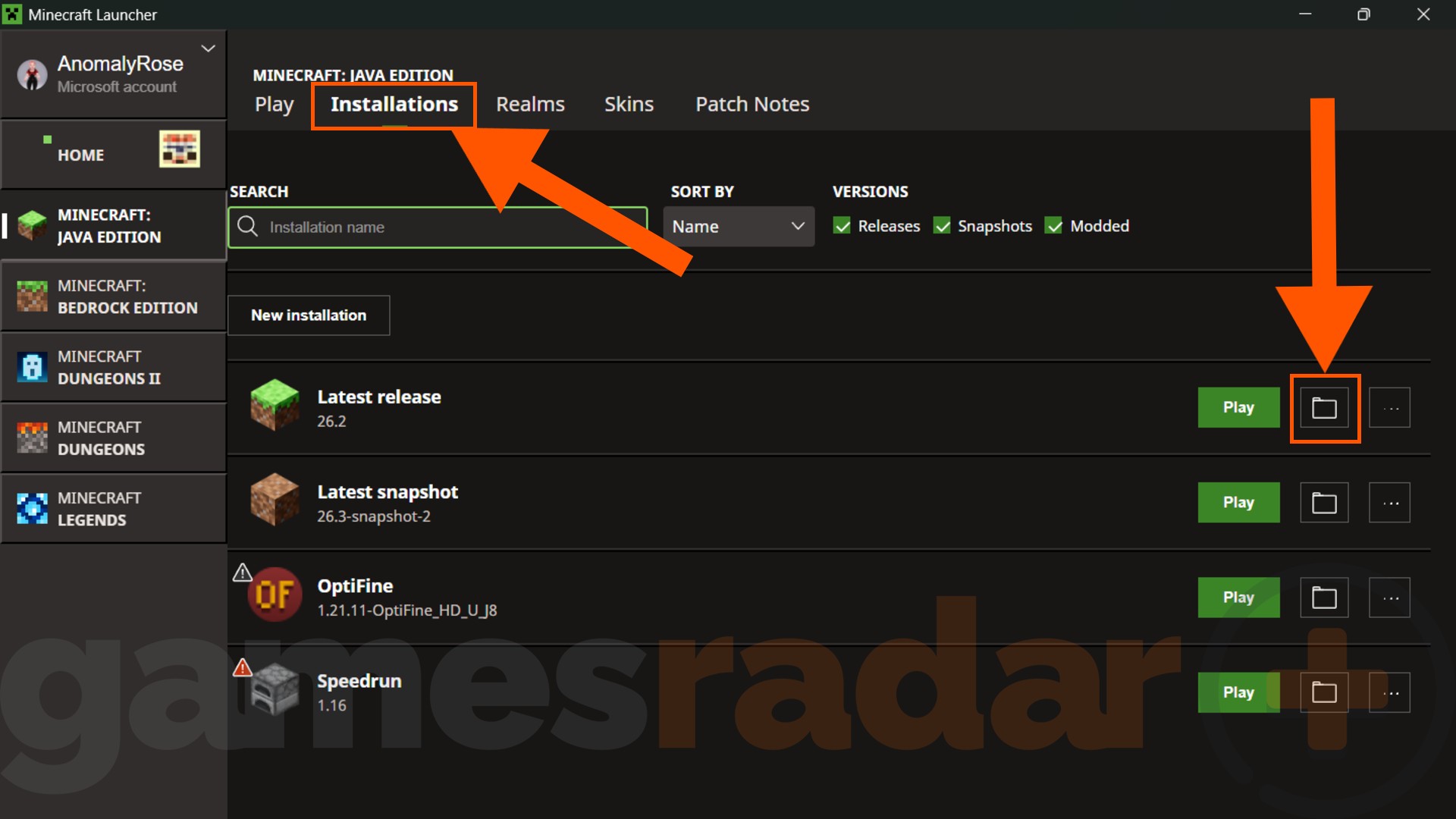Open more options for Latest snapshot
This screenshot has height=819, width=1456.
pos(1389,503)
